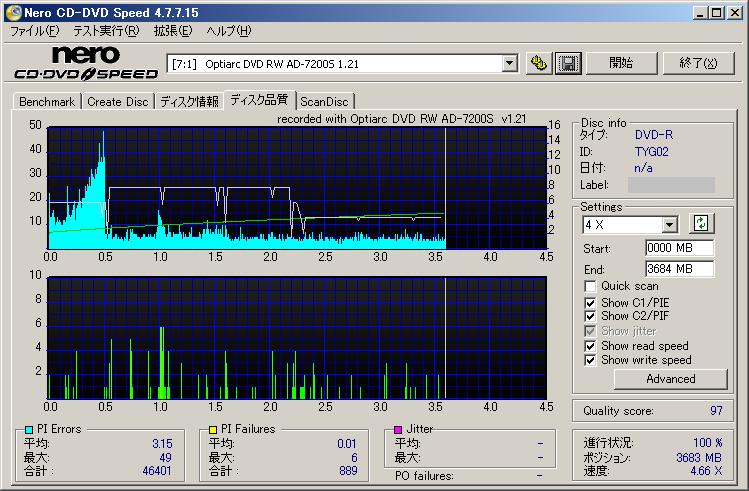The image size is (749, 491).
Task: Click the Start 0000 MB field
Action: click(680, 248)
